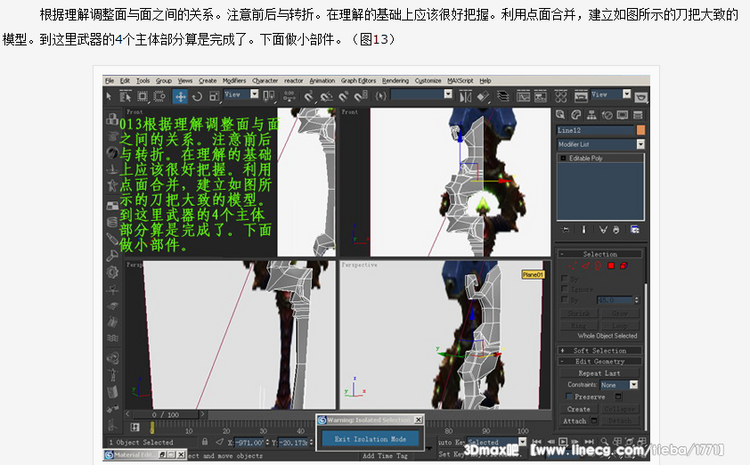The image size is (750, 465).
Task: Toggle the selection lock padlock icon
Action: (x=205, y=442)
